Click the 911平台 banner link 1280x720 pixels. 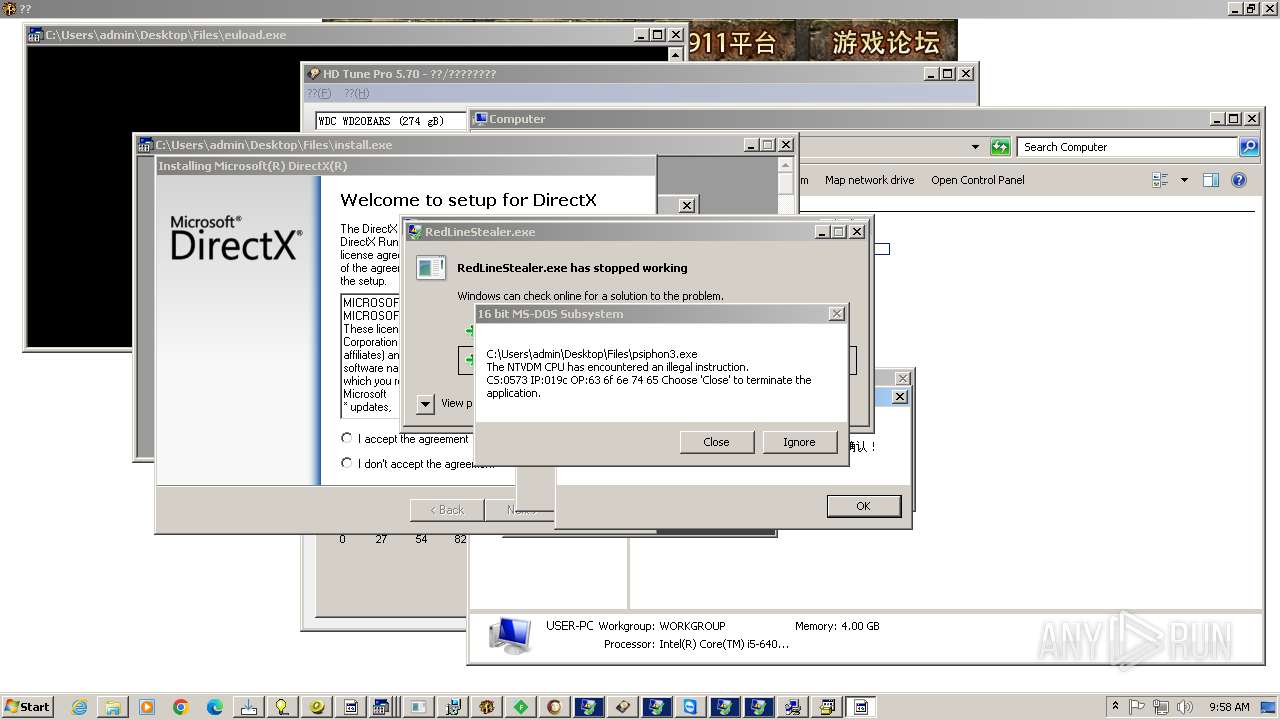(x=731, y=42)
